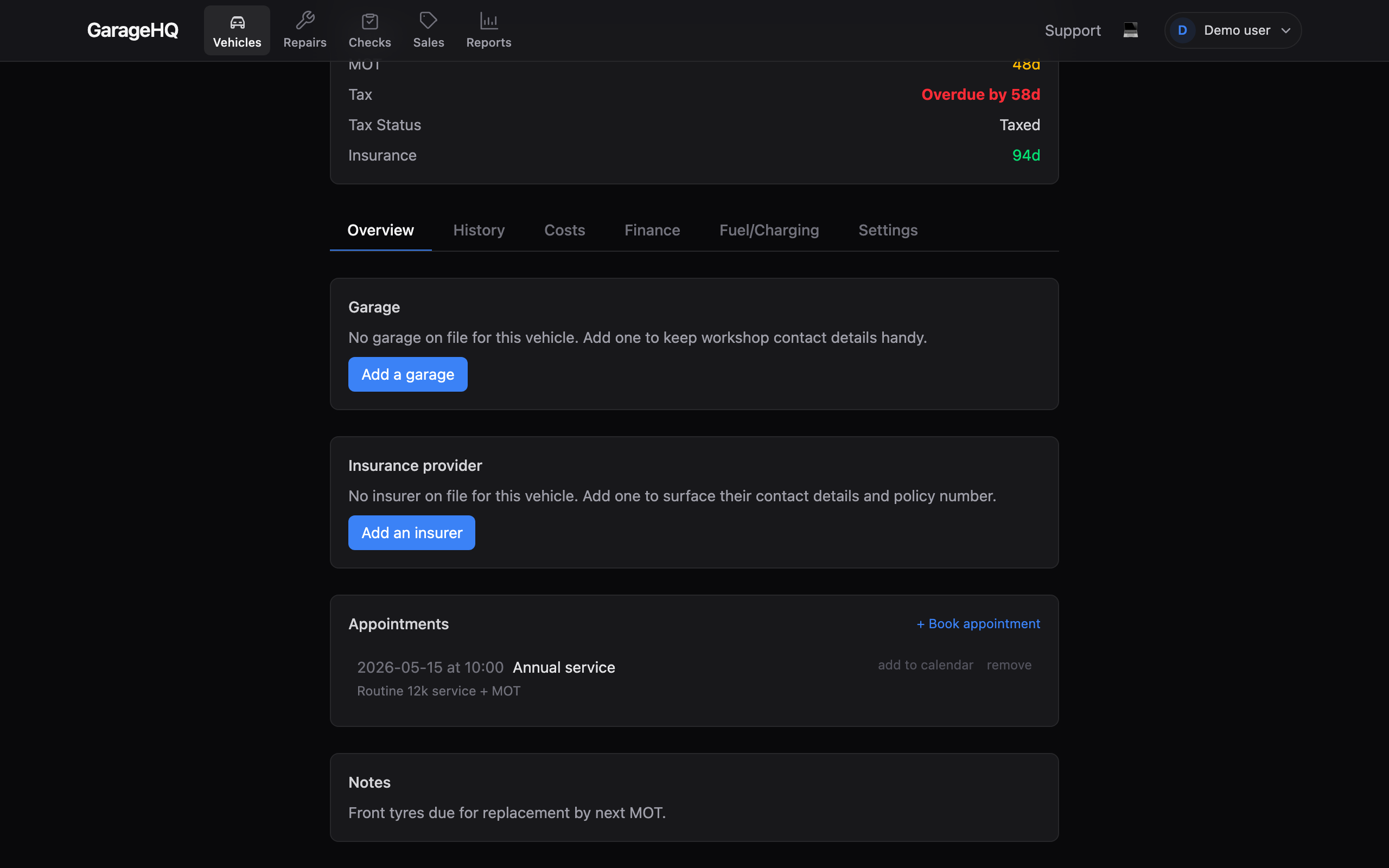The width and height of the screenshot is (1389, 868).
Task: Go to the Settings tab
Action: [888, 230]
